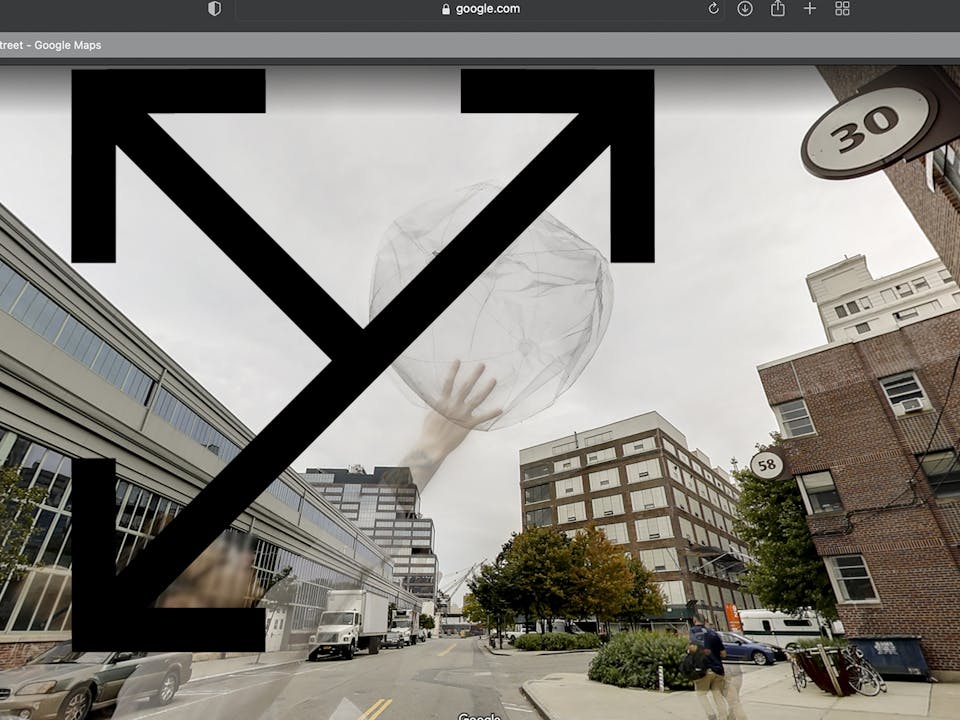Click the translucent sphere in the sky
Image resolution: width=960 pixels, height=720 pixels.
(x=500, y=290)
